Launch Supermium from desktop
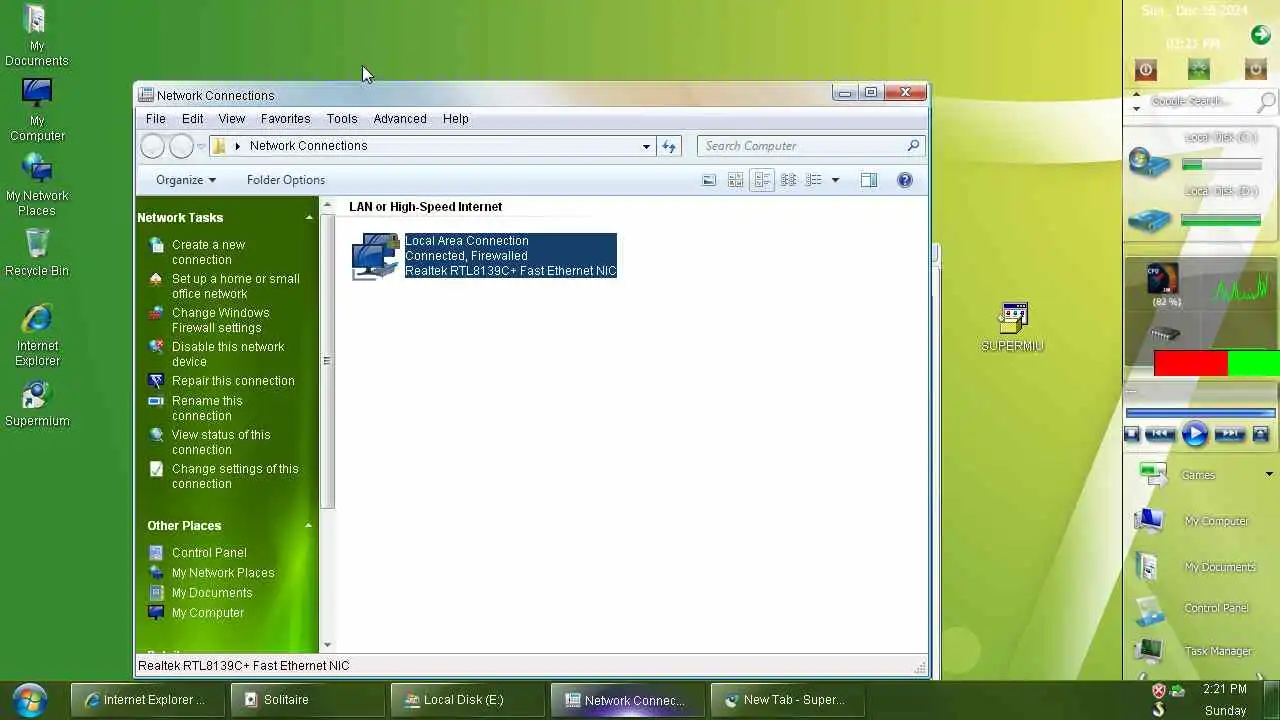The width and height of the screenshot is (1280, 720). click(37, 403)
